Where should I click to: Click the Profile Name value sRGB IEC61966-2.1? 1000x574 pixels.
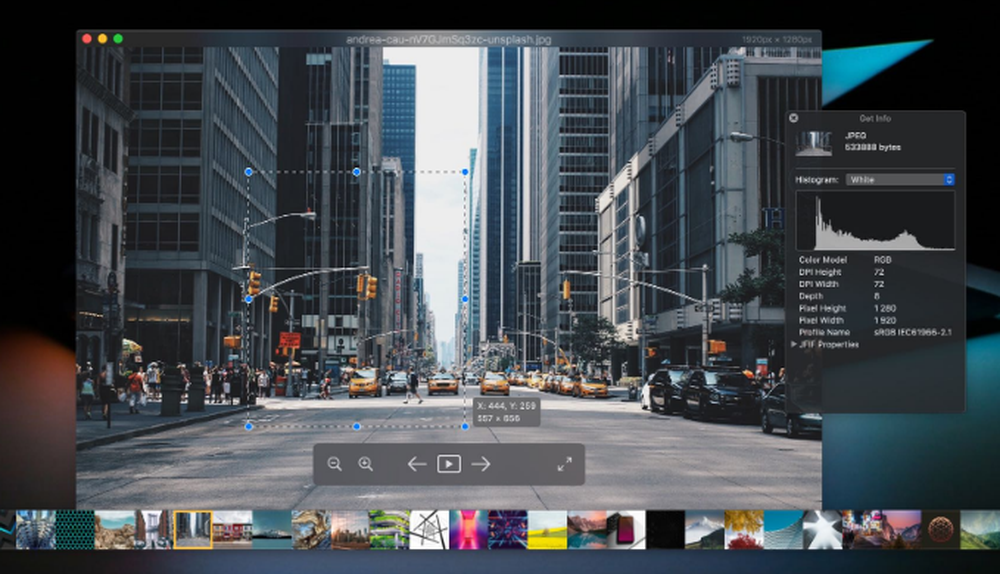point(912,332)
